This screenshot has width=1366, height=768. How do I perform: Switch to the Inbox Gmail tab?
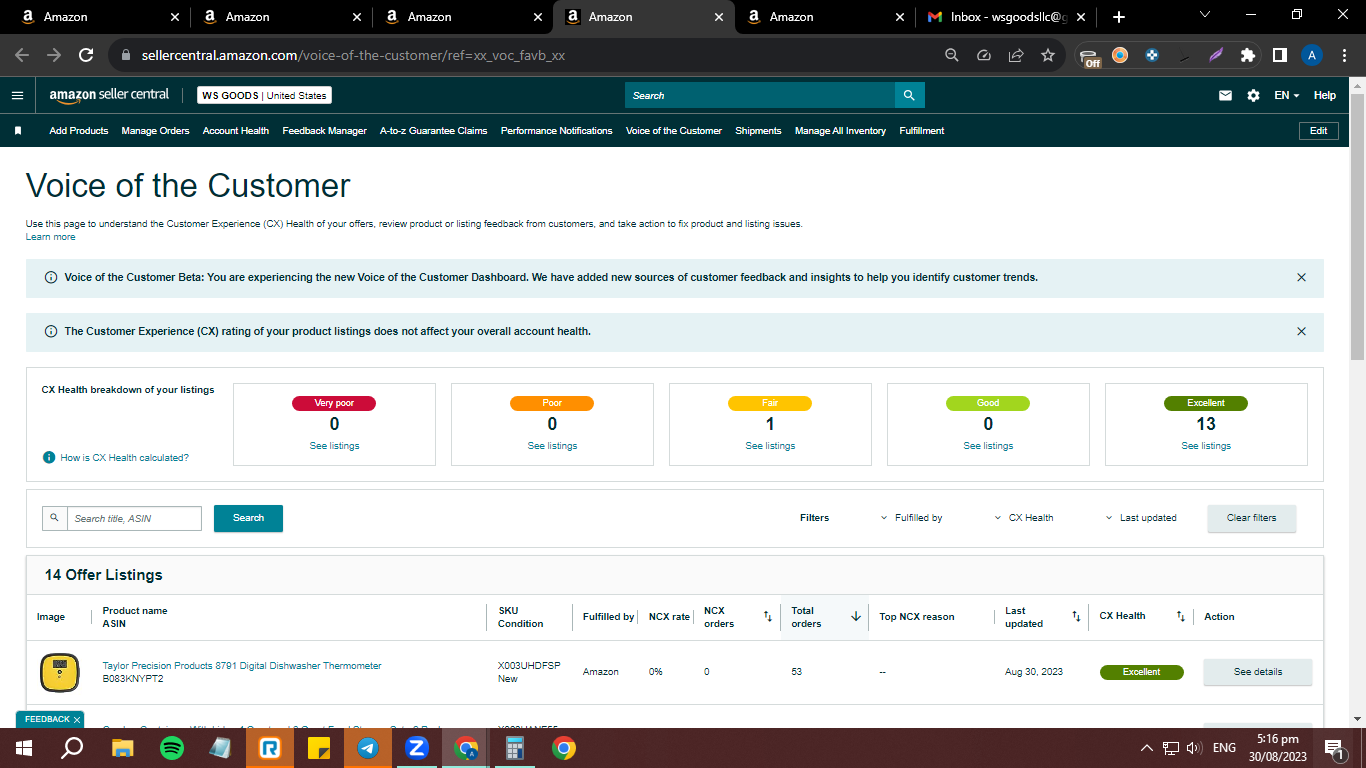(x=1007, y=17)
